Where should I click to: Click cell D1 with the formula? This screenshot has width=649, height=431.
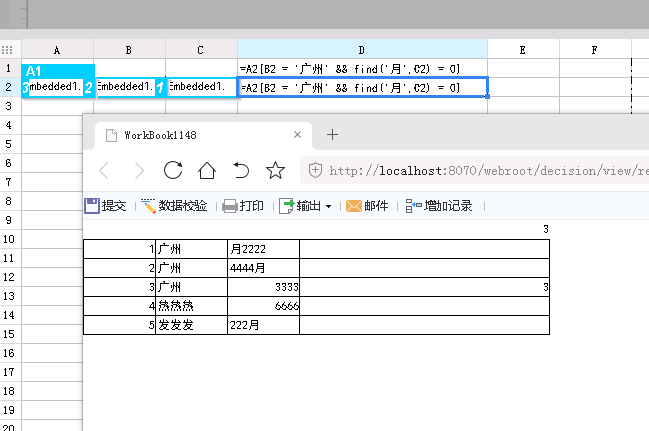click(x=363, y=68)
